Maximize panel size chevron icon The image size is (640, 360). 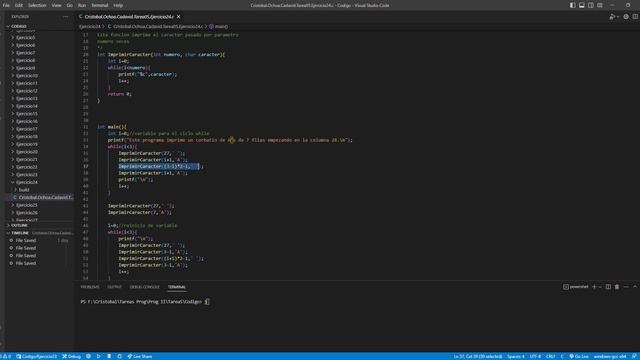tap(635, 287)
